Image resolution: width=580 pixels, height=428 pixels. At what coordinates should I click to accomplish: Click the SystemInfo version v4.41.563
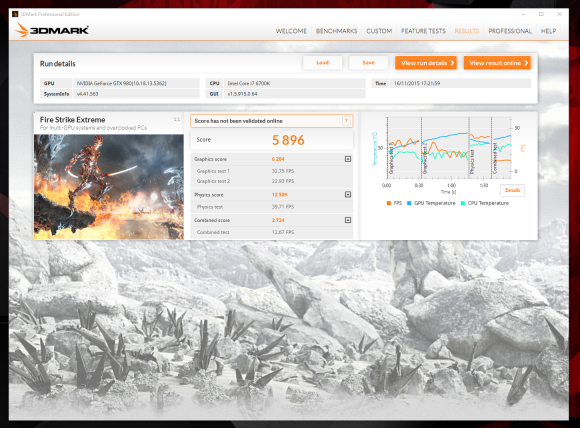pos(88,94)
